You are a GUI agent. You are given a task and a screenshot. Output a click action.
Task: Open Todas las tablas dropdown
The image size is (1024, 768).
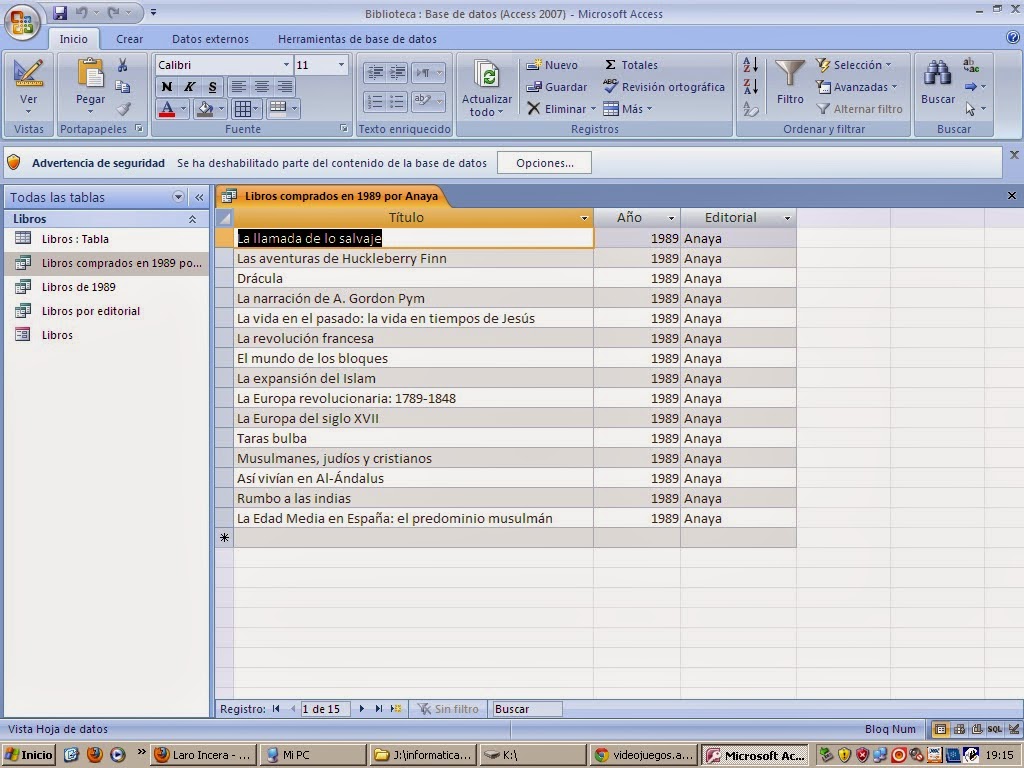pyautogui.click(x=178, y=197)
